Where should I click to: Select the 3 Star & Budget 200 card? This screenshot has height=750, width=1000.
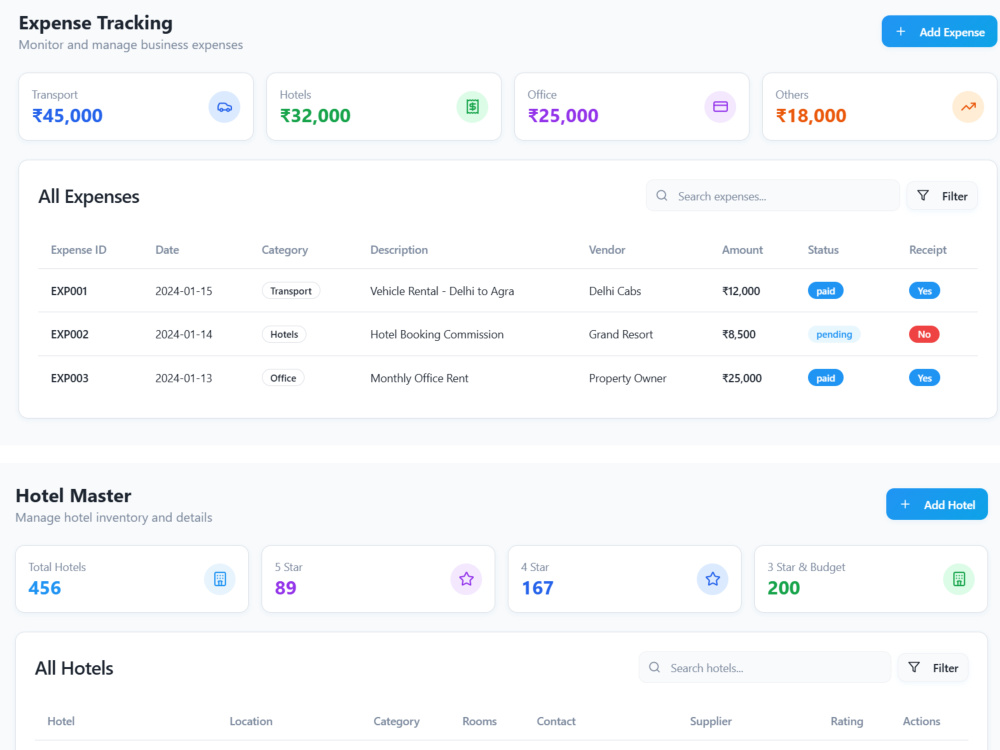pyautogui.click(x=871, y=579)
